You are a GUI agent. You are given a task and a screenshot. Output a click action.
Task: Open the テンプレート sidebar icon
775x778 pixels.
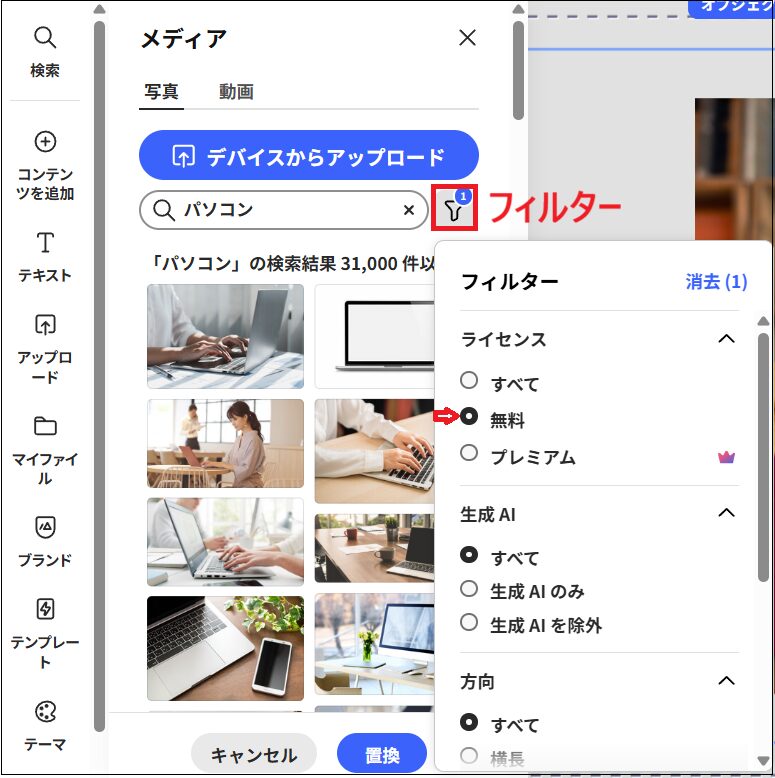pos(45,609)
